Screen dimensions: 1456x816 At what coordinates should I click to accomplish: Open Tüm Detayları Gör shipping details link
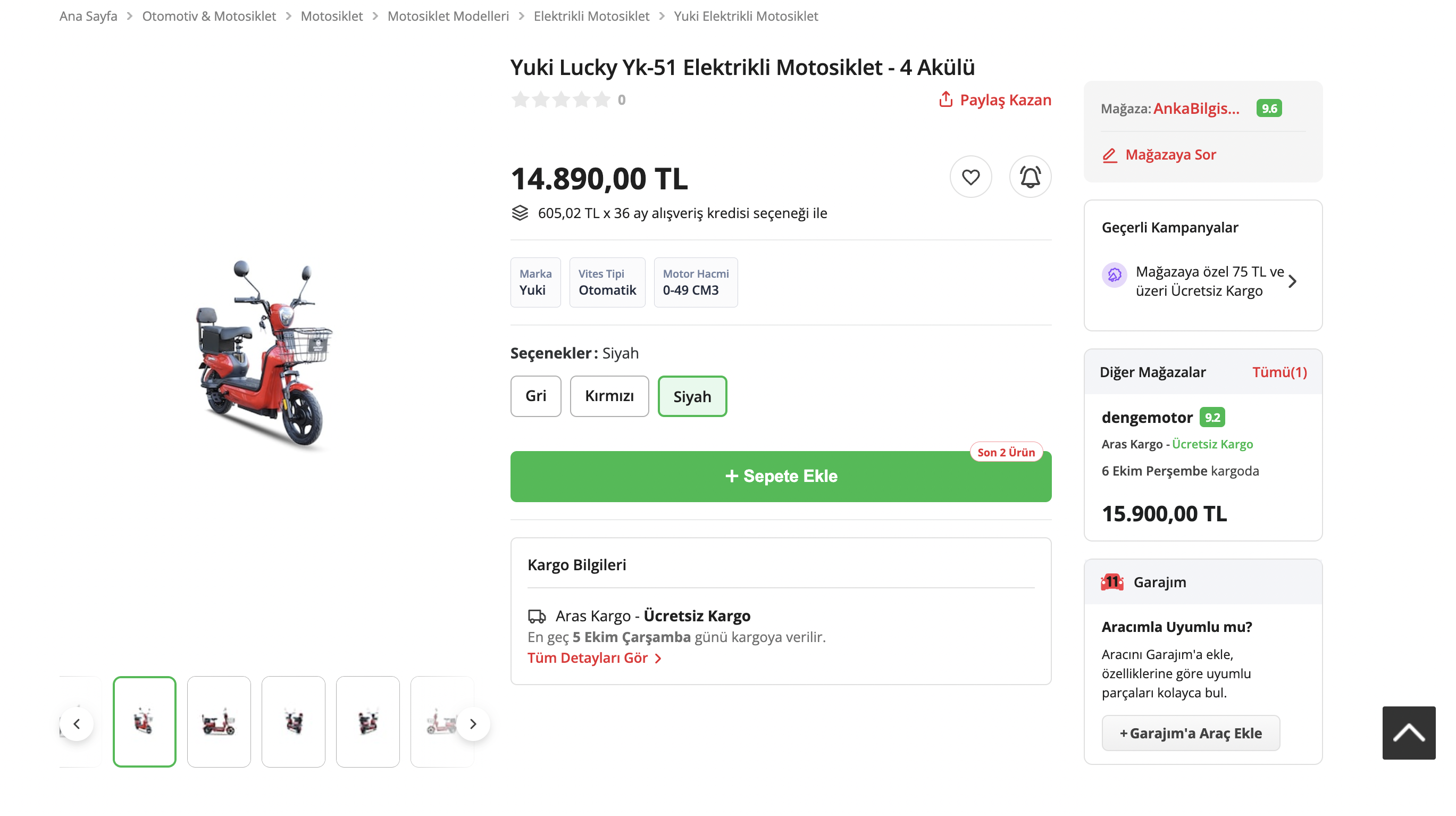point(588,657)
